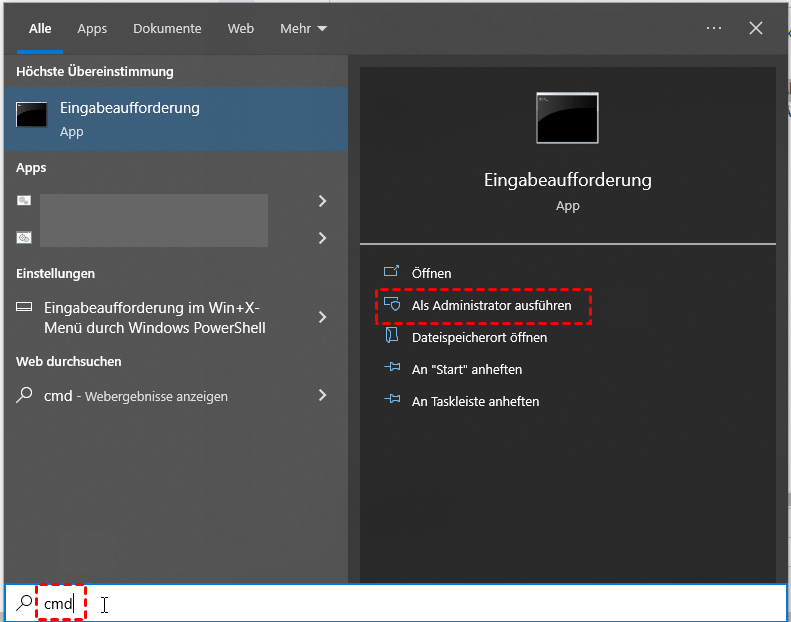The width and height of the screenshot is (791, 622).
Task: Click the magnifier icon in search box
Action: pos(24,604)
